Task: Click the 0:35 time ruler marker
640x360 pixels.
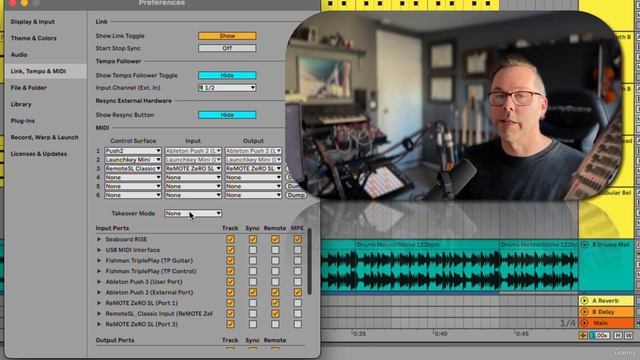Action: point(359,334)
